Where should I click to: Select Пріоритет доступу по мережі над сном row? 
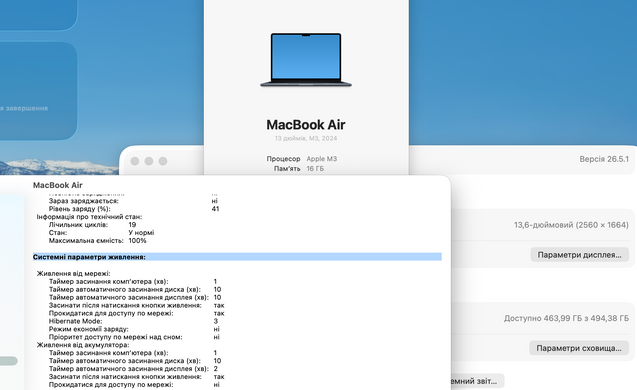(x=134, y=337)
